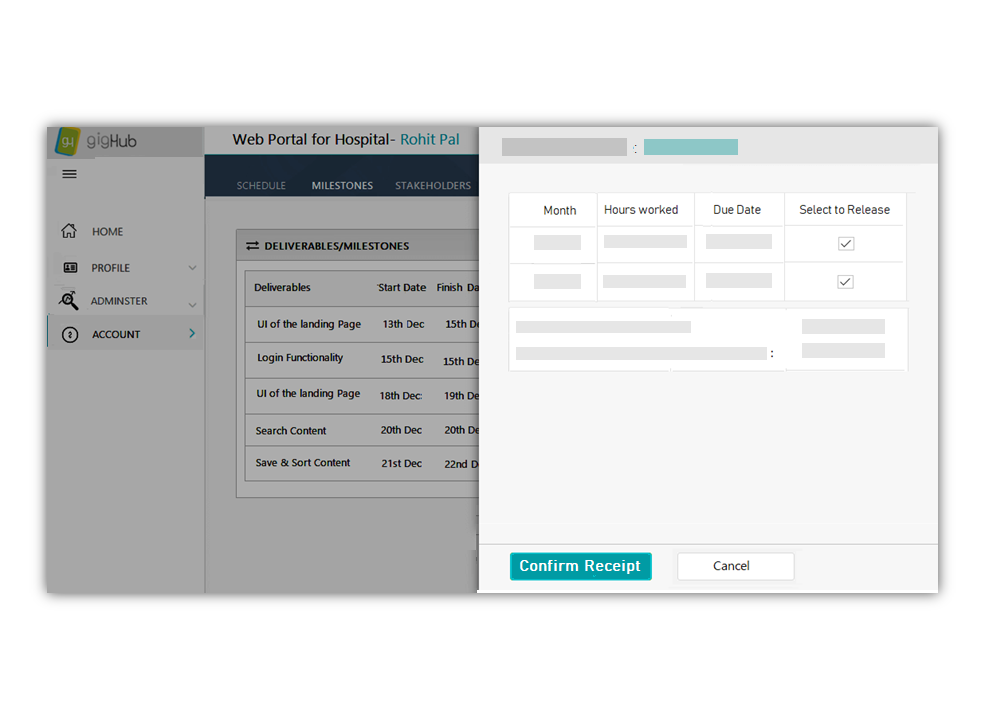The height and width of the screenshot is (724, 985).
Task: Expand the Profile menu chevron
Action: pos(192,267)
